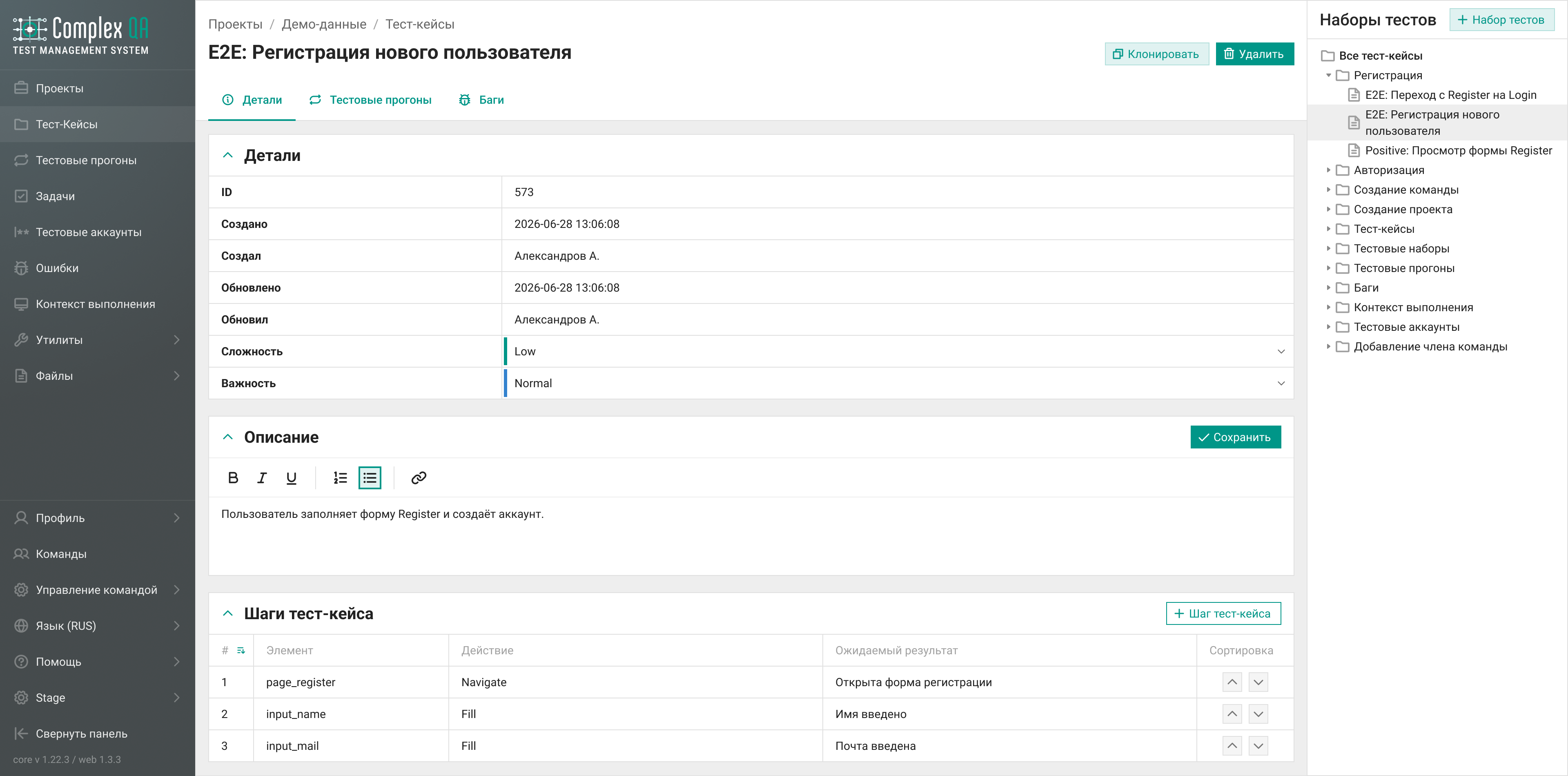Save the description with Сохранить

click(x=1235, y=437)
